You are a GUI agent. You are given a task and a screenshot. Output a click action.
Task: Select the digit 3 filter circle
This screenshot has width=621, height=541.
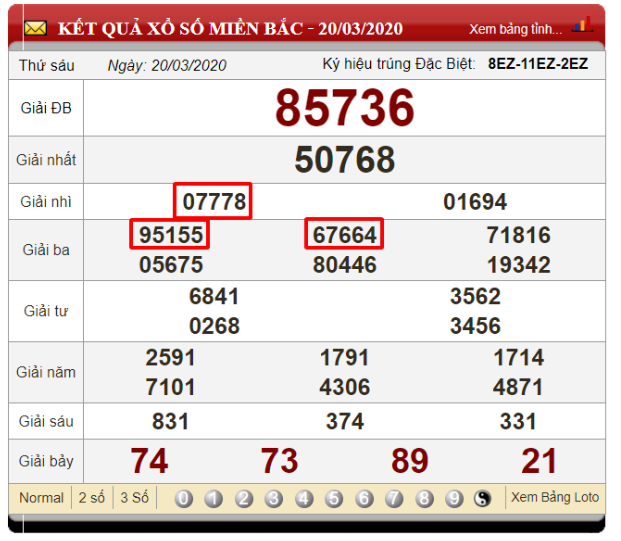(274, 499)
